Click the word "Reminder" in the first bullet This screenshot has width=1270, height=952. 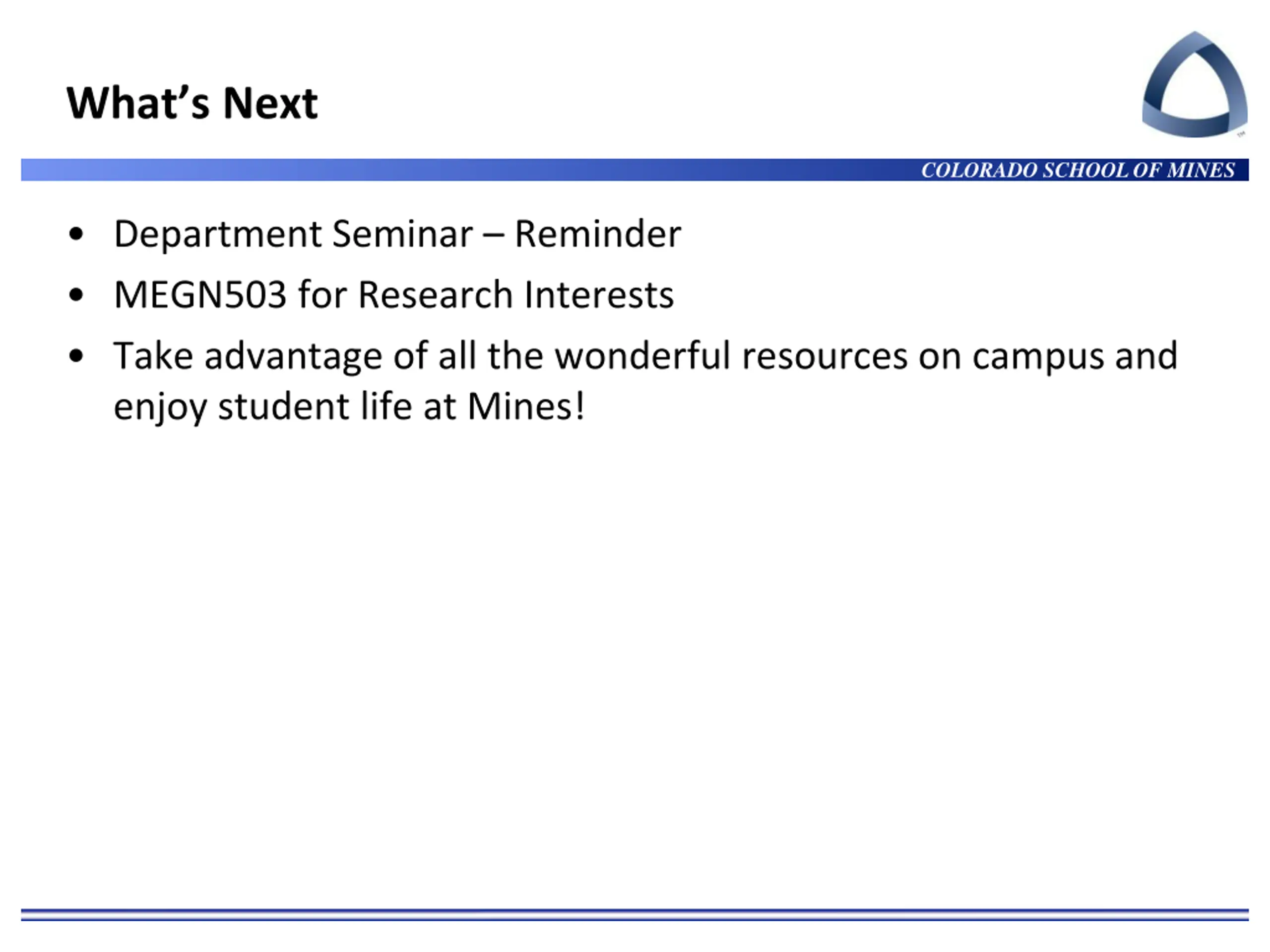click(x=597, y=234)
